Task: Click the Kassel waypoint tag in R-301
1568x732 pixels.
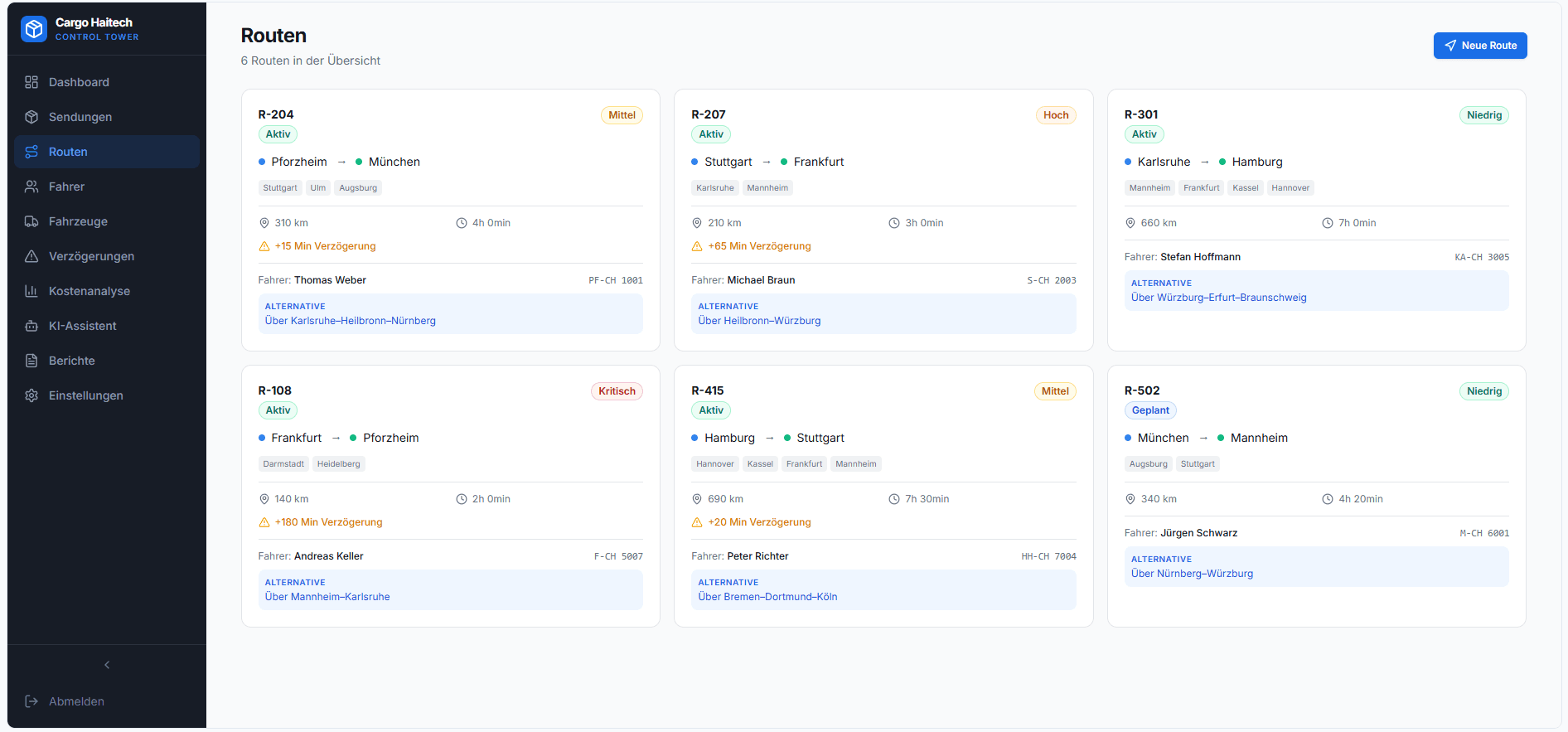Action: [x=1246, y=188]
